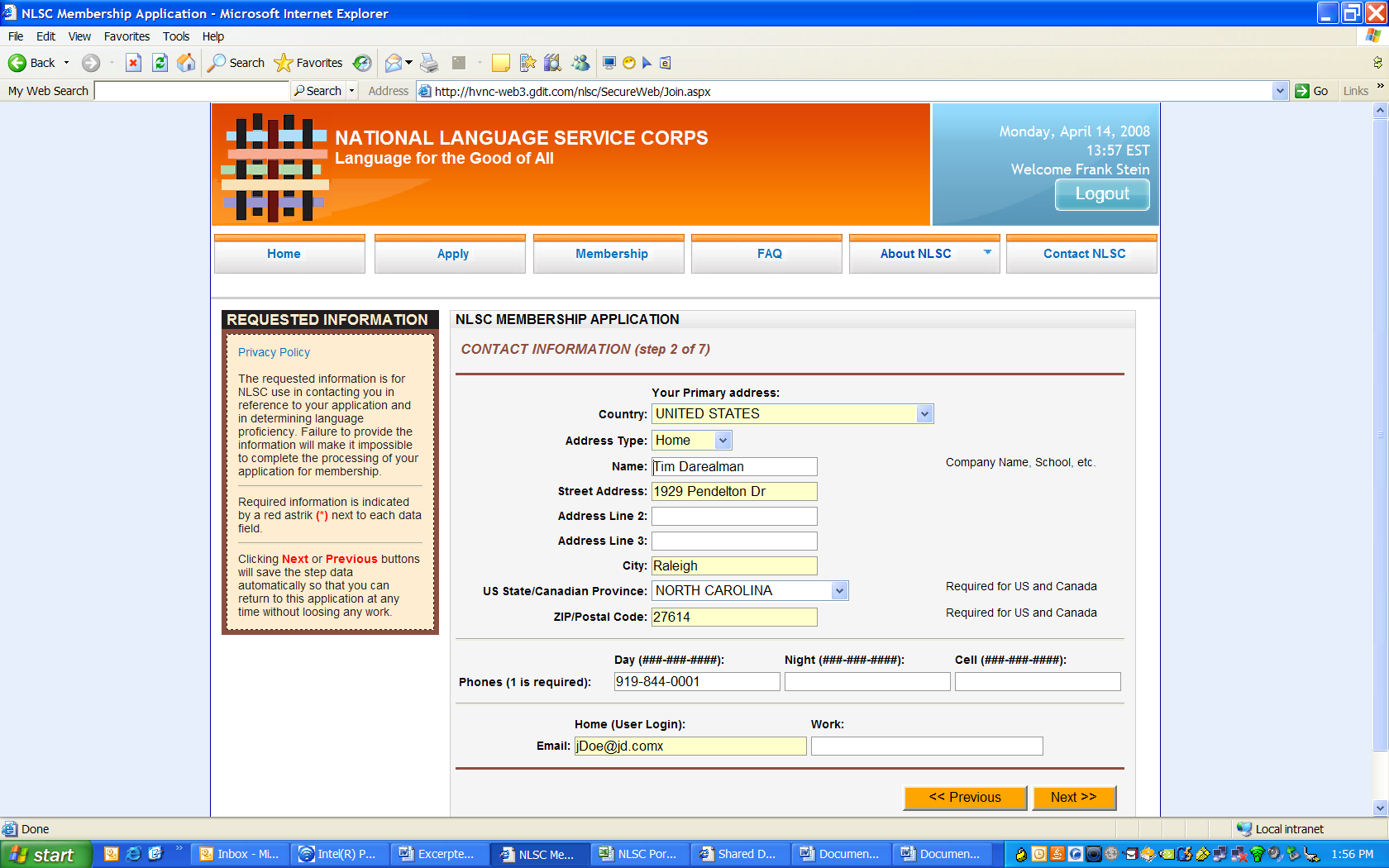Click the City field with Raleigh
Image resolution: width=1389 pixels, height=868 pixels.
(734, 566)
